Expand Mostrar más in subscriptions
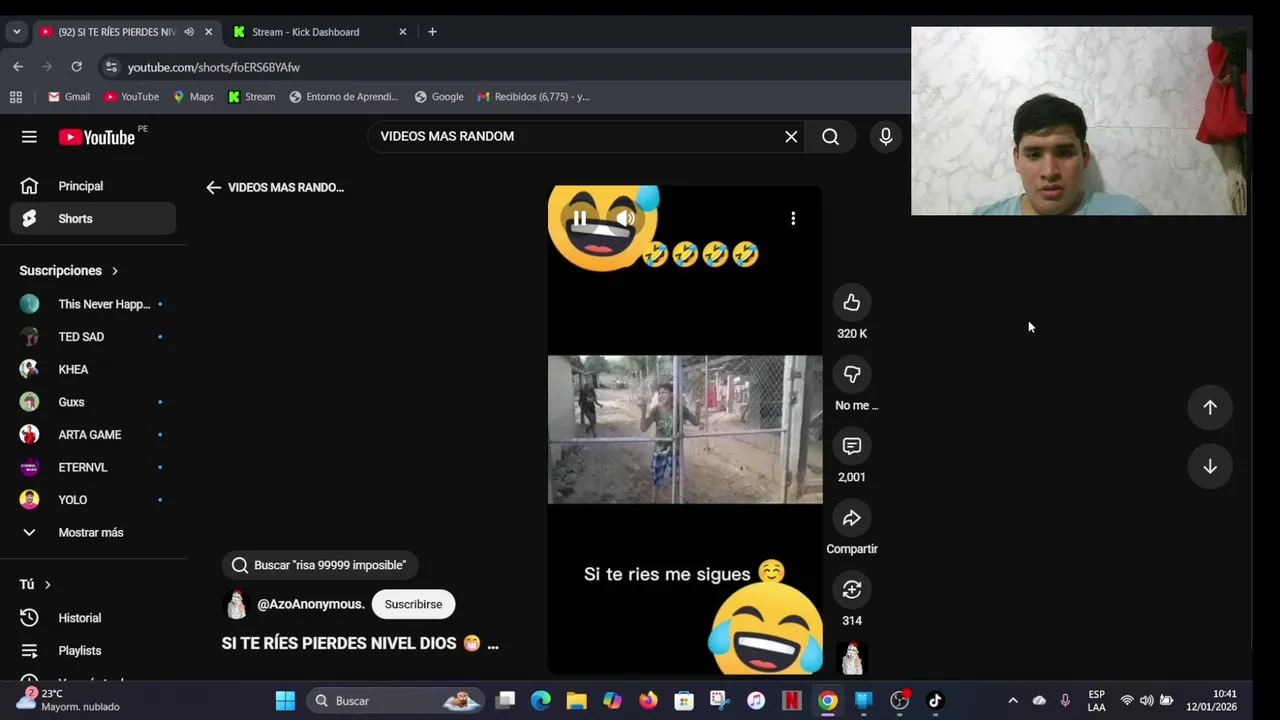 93,533
